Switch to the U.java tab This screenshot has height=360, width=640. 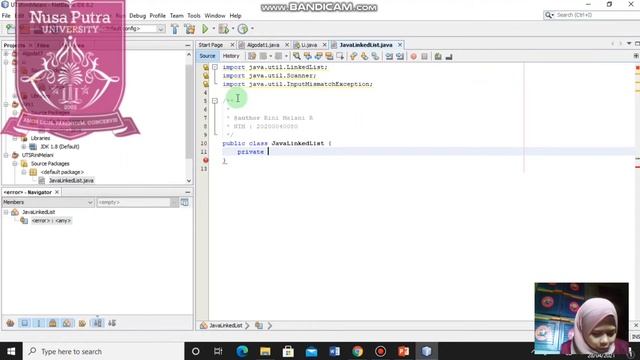309,45
